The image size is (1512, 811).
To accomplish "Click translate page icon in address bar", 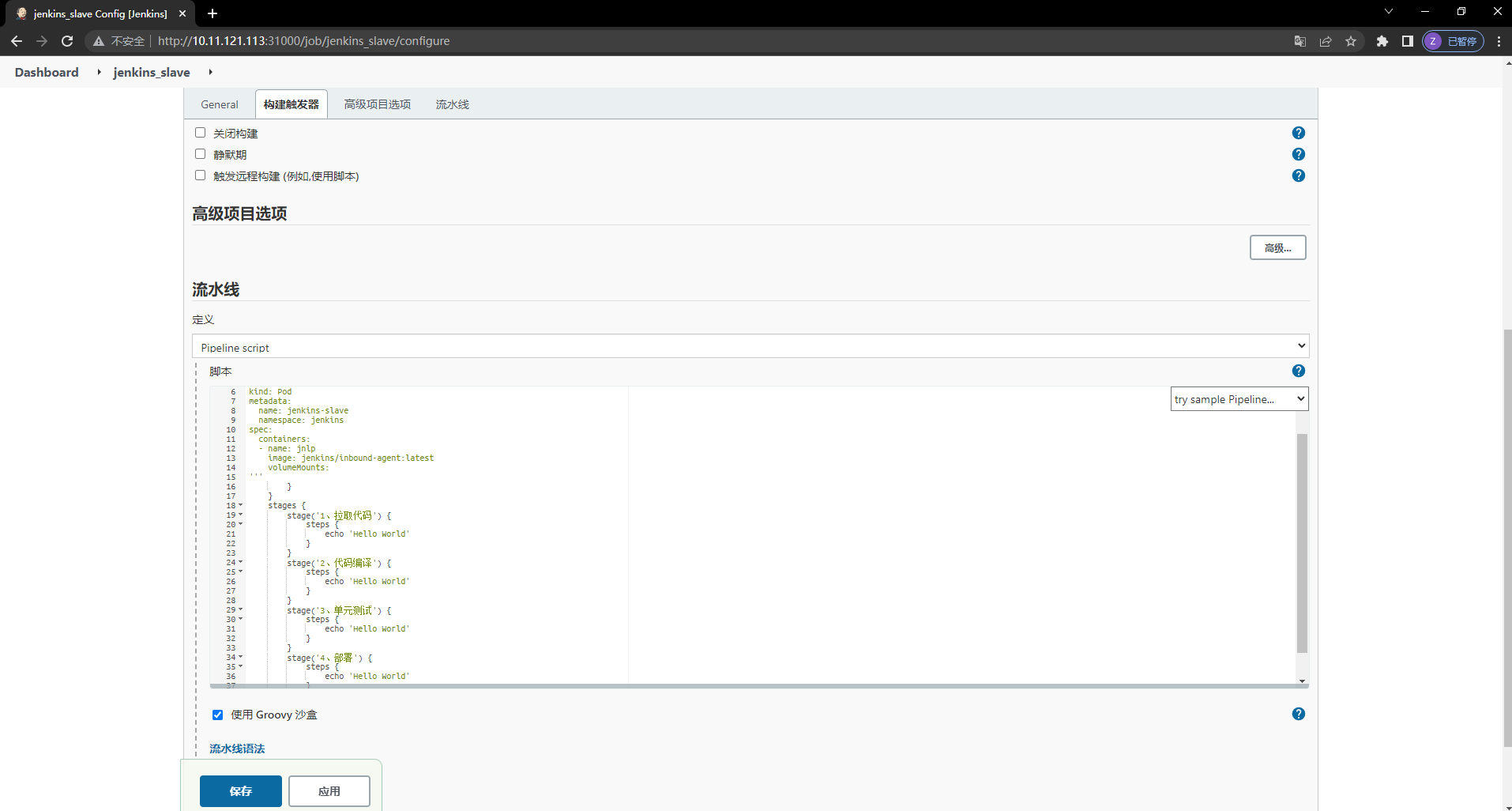I will pos(1299,41).
